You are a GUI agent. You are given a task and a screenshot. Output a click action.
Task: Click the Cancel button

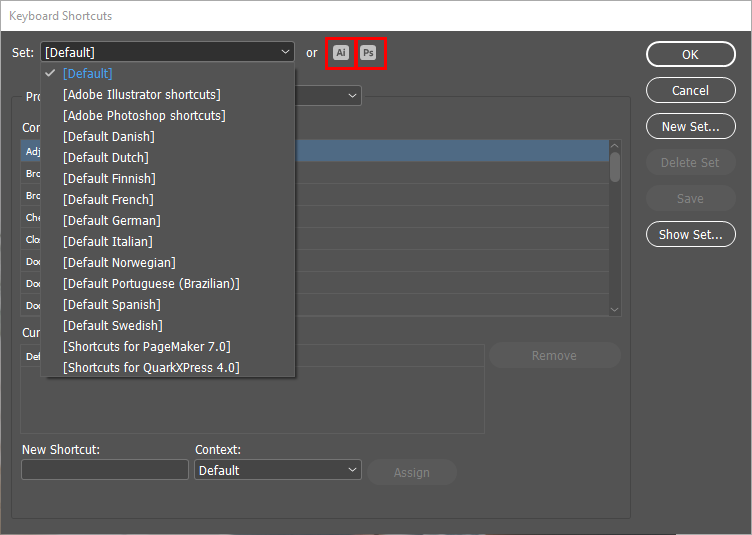[x=691, y=90]
